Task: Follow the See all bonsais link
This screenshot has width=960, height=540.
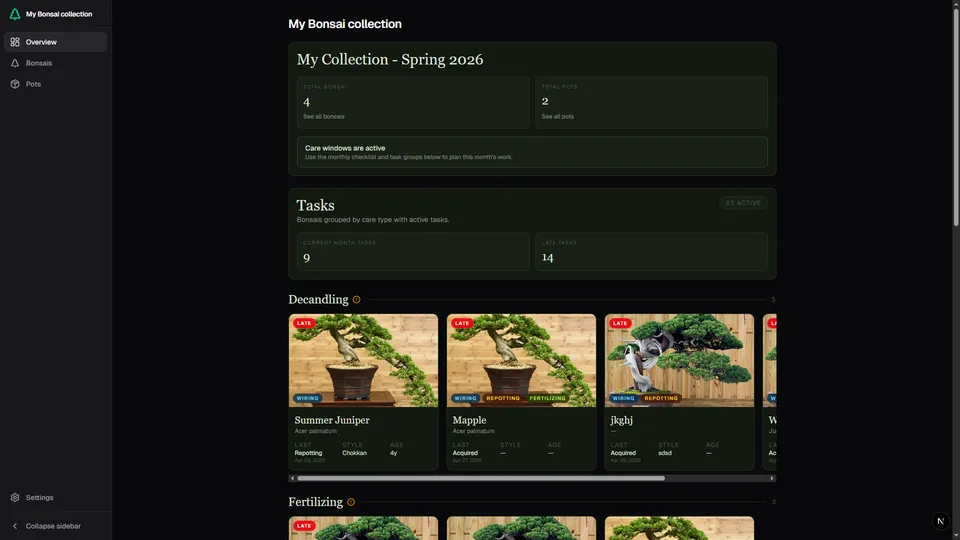Action: [323, 116]
